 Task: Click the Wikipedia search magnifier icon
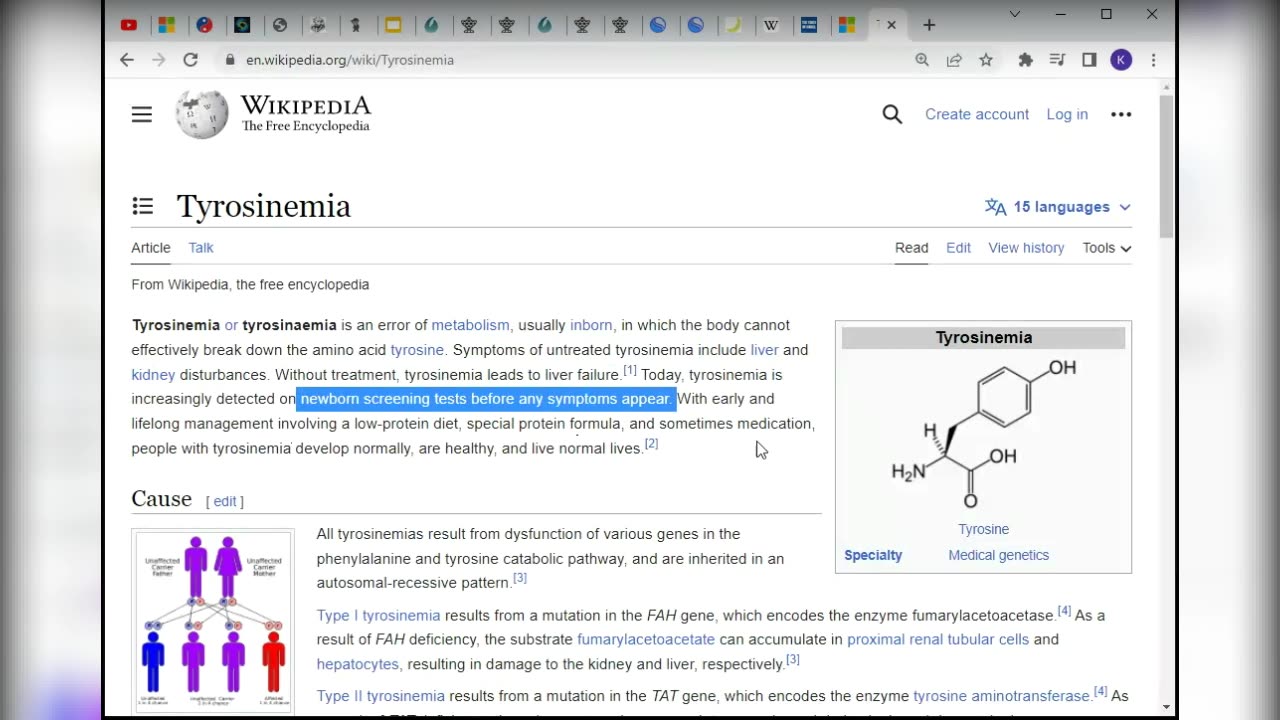[892, 114]
